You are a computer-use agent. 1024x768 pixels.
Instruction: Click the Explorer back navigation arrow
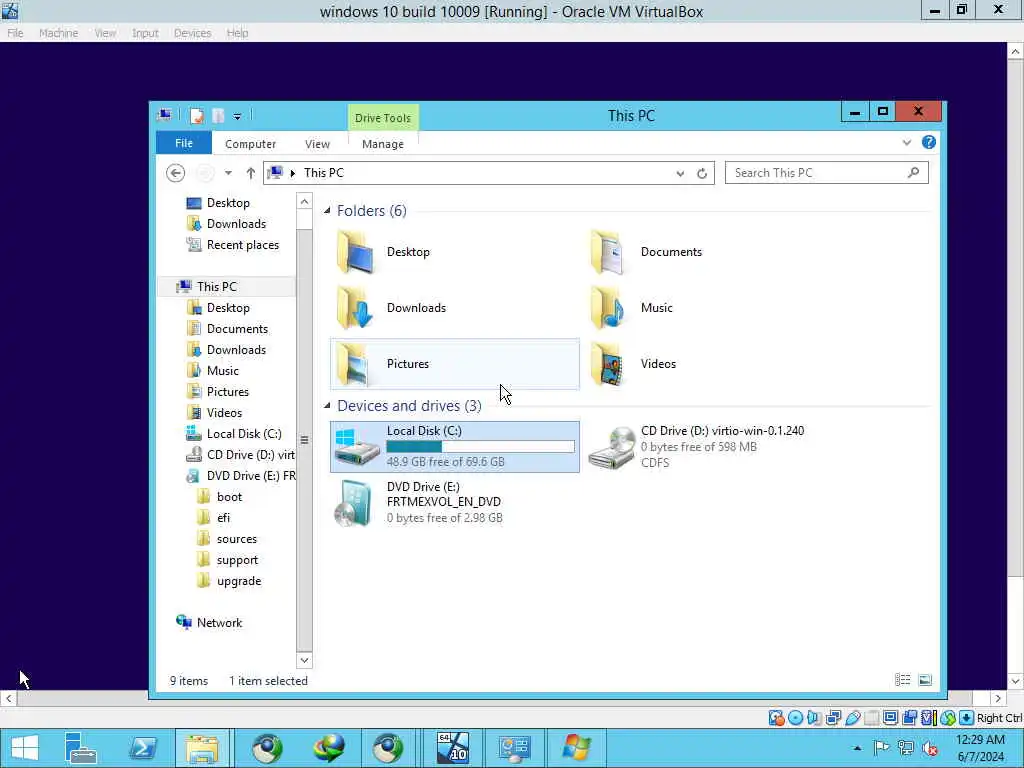coord(175,173)
